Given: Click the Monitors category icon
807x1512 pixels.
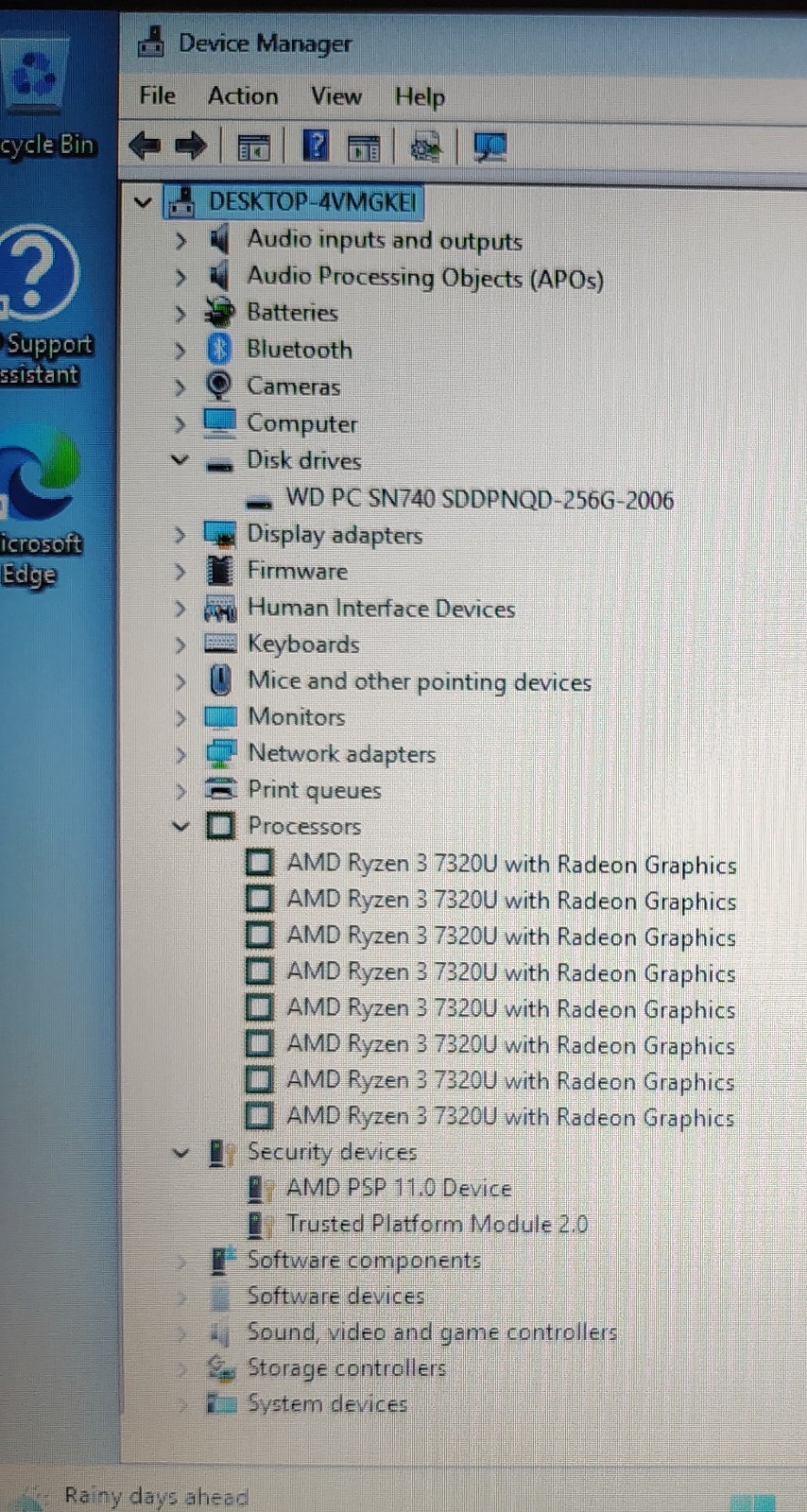Looking at the screenshot, I should [220, 716].
